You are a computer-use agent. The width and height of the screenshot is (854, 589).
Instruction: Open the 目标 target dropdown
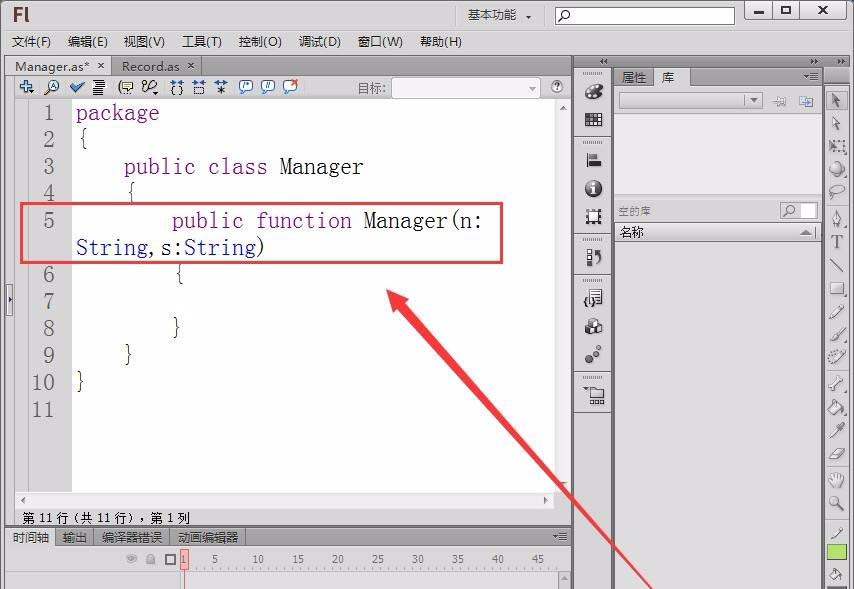coord(466,88)
